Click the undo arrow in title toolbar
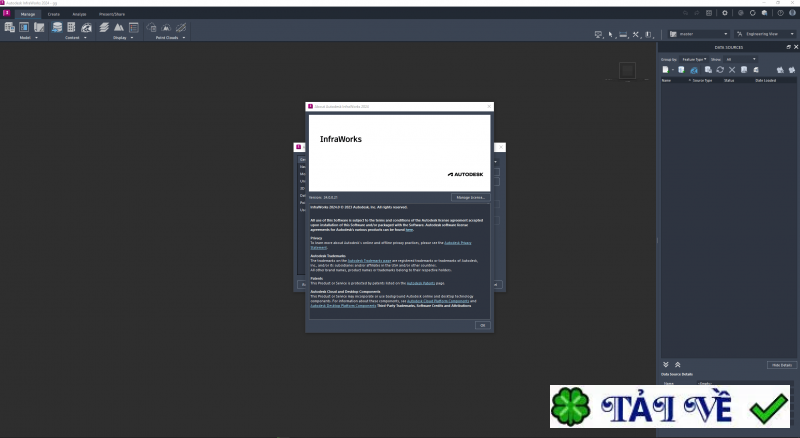 (x=686, y=13)
